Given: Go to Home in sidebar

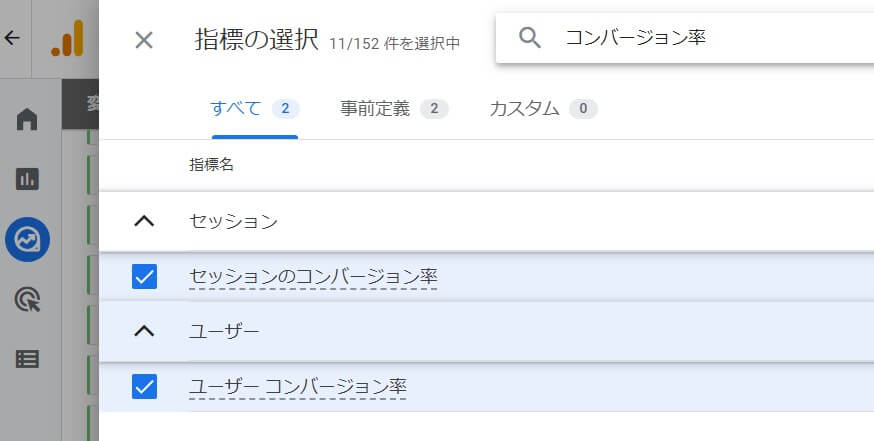Looking at the screenshot, I should click(27, 119).
